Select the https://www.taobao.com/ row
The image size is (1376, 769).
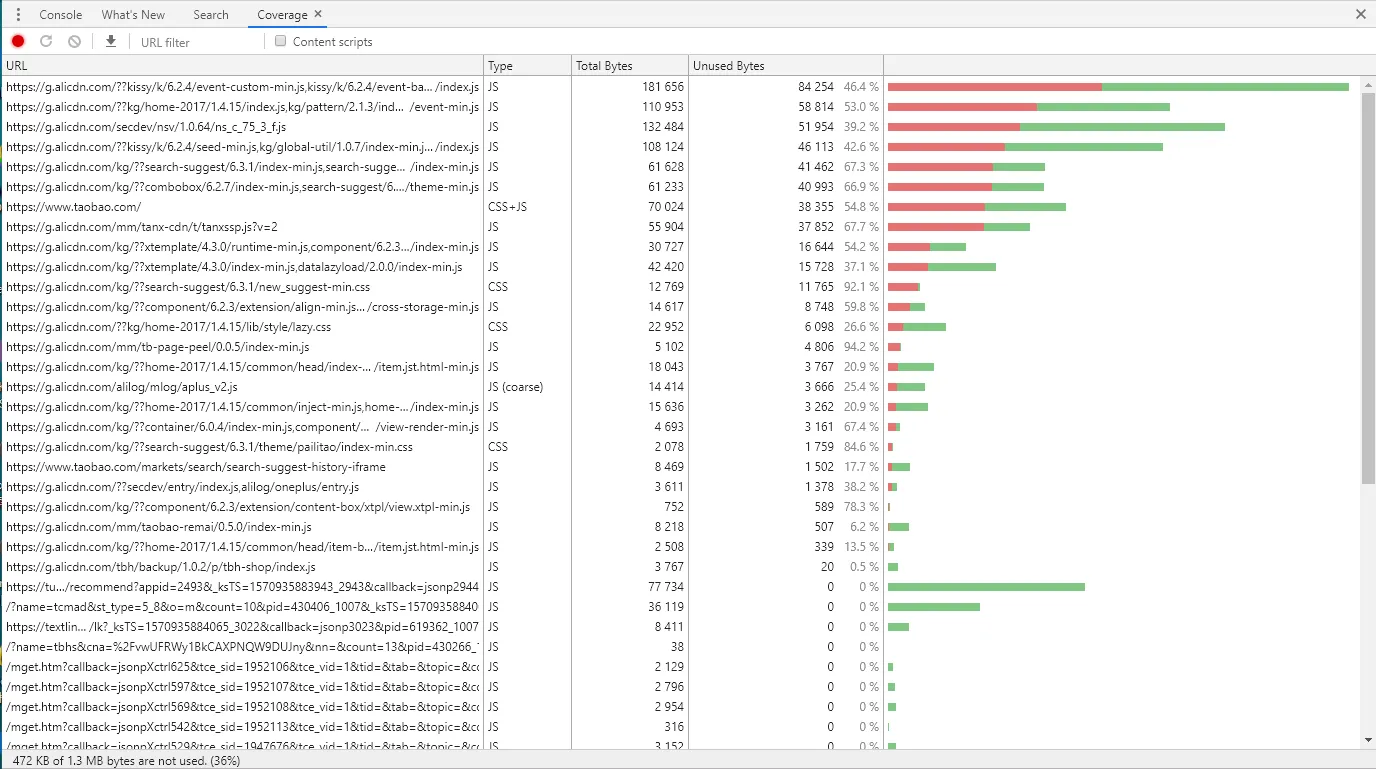pyautogui.click(x=74, y=207)
